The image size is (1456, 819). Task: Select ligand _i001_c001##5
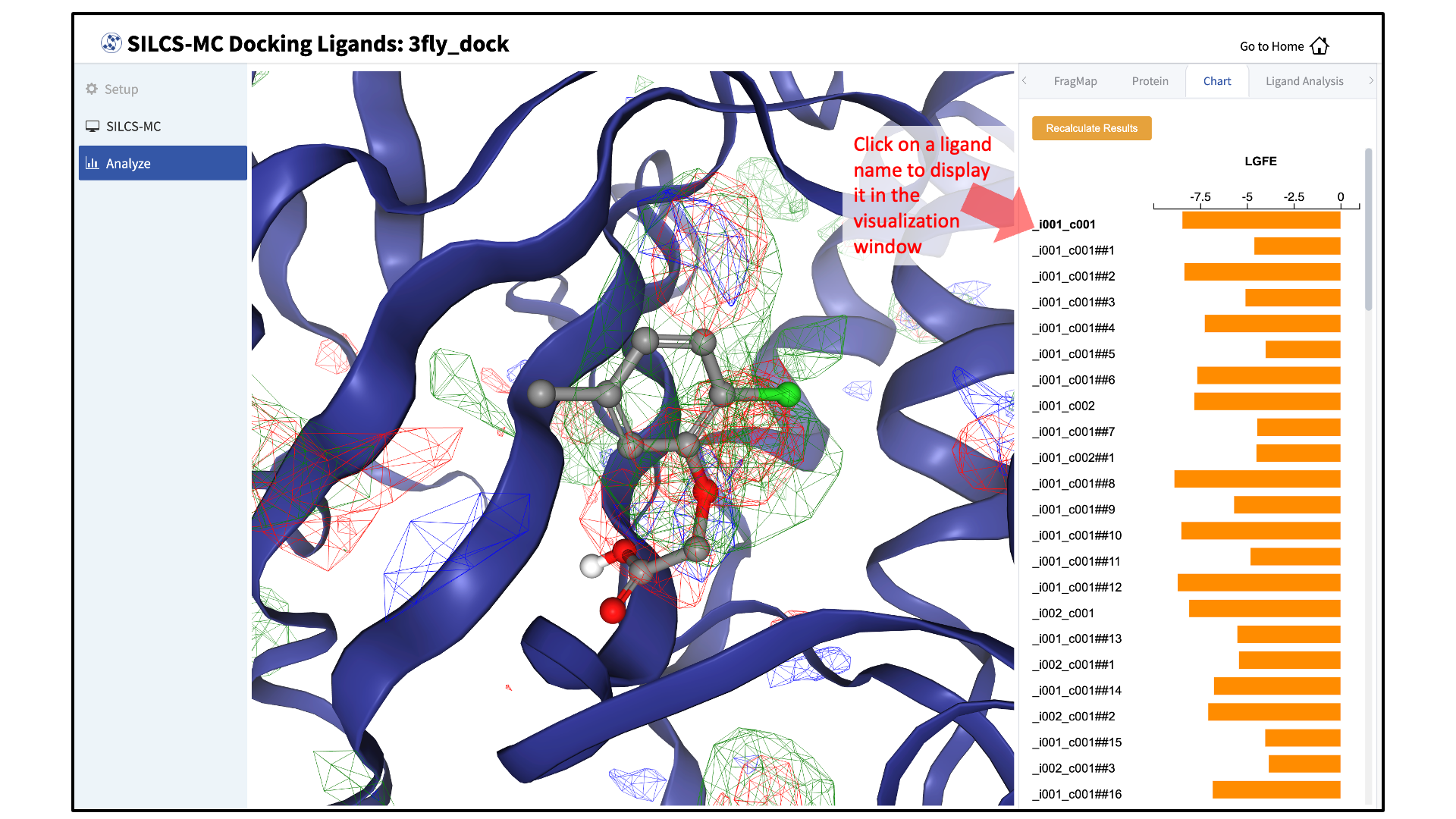[x=1074, y=354]
